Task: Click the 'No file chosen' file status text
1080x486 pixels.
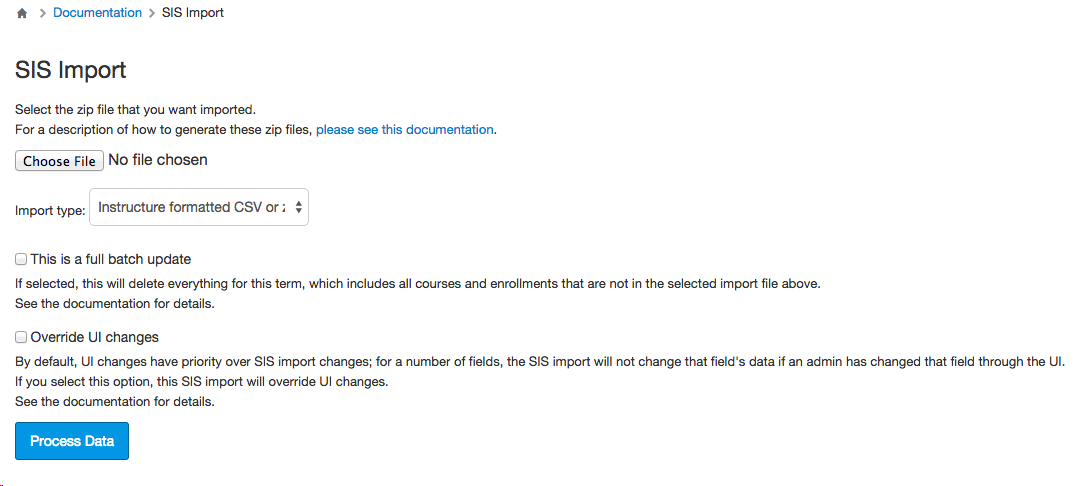Action: [x=158, y=160]
